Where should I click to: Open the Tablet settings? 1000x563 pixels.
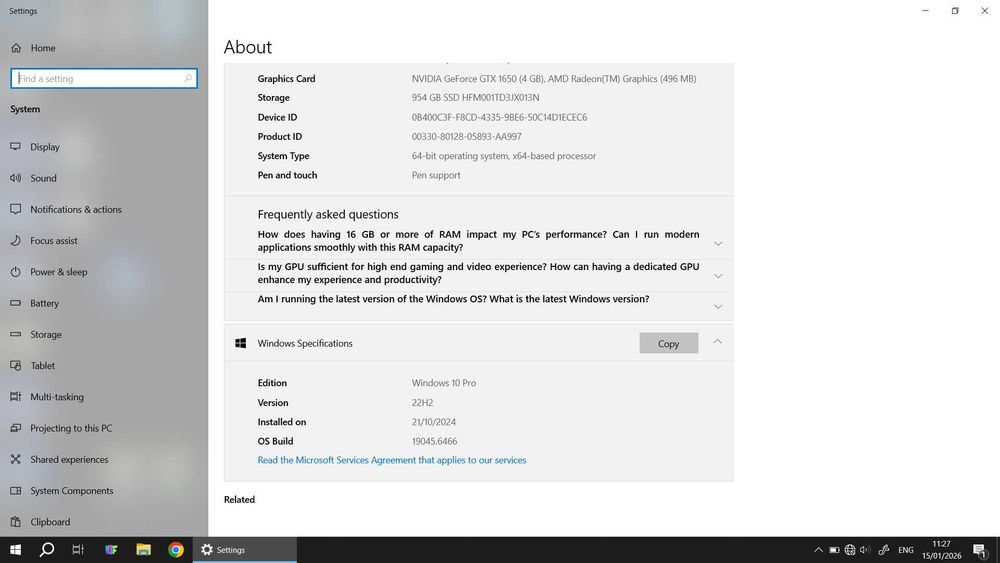pyautogui.click(x=42, y=365)
